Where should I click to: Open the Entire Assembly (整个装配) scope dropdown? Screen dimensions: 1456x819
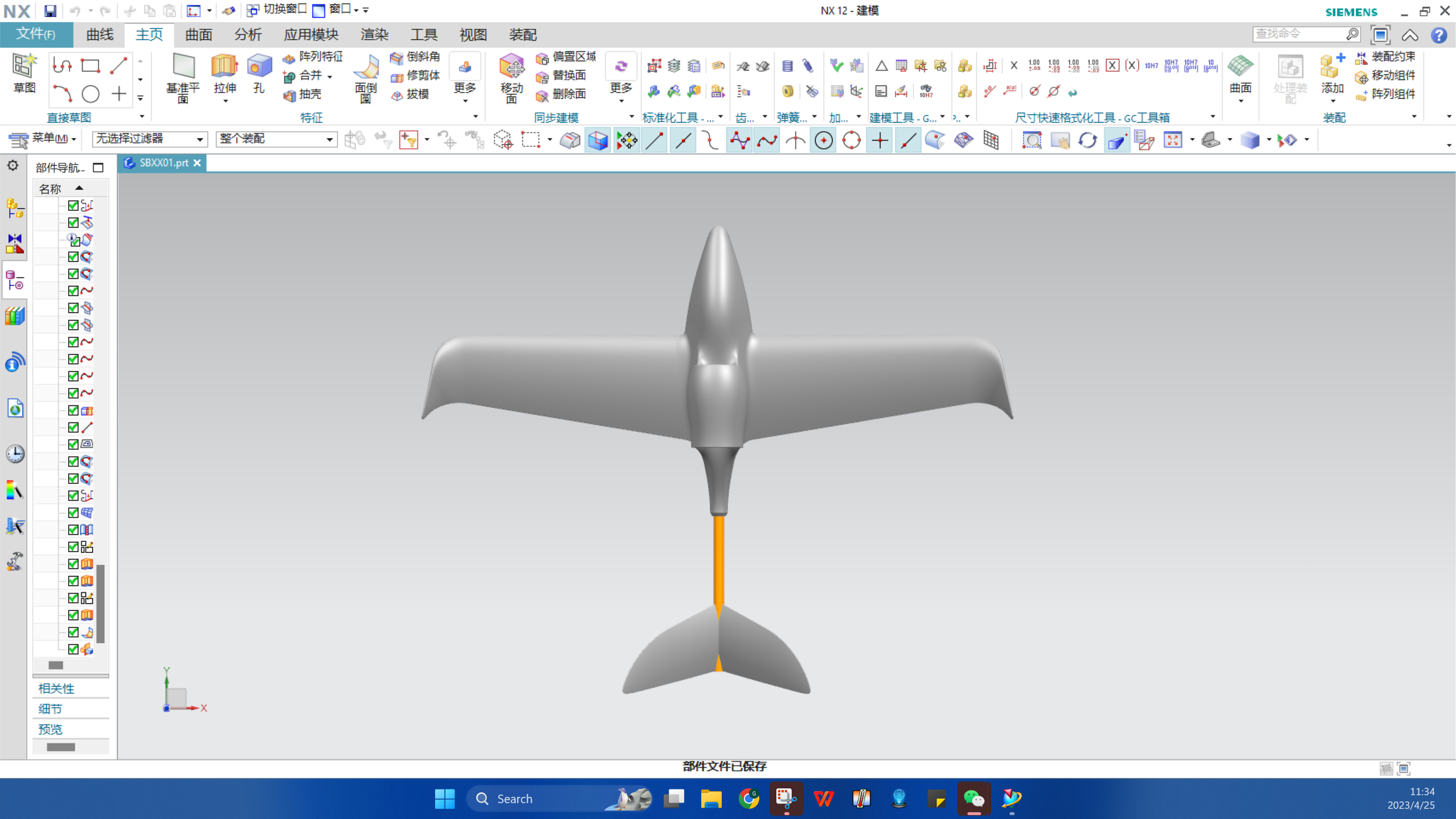(x=276, y=139)
